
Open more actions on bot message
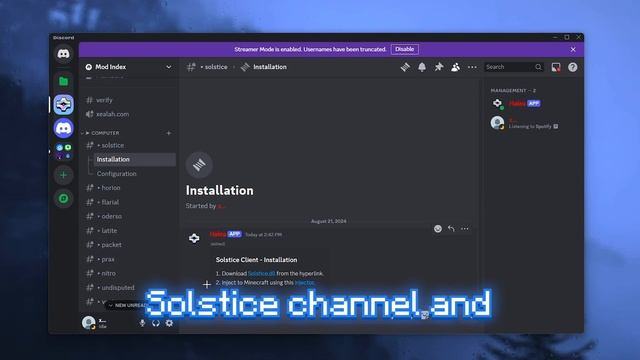point(464,229)
